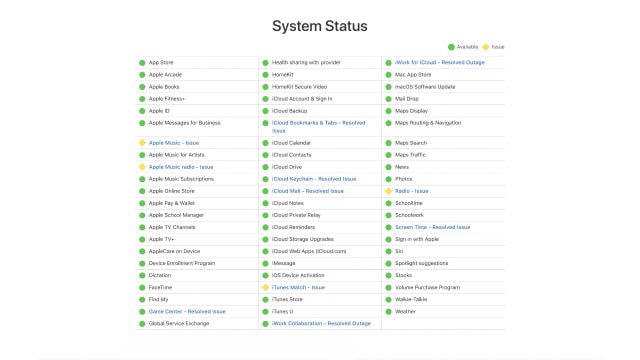Click yellow issue diamond beside Apple Music radio
The height and width of the screenshot is (360, 640).
(x=142, y=167)
